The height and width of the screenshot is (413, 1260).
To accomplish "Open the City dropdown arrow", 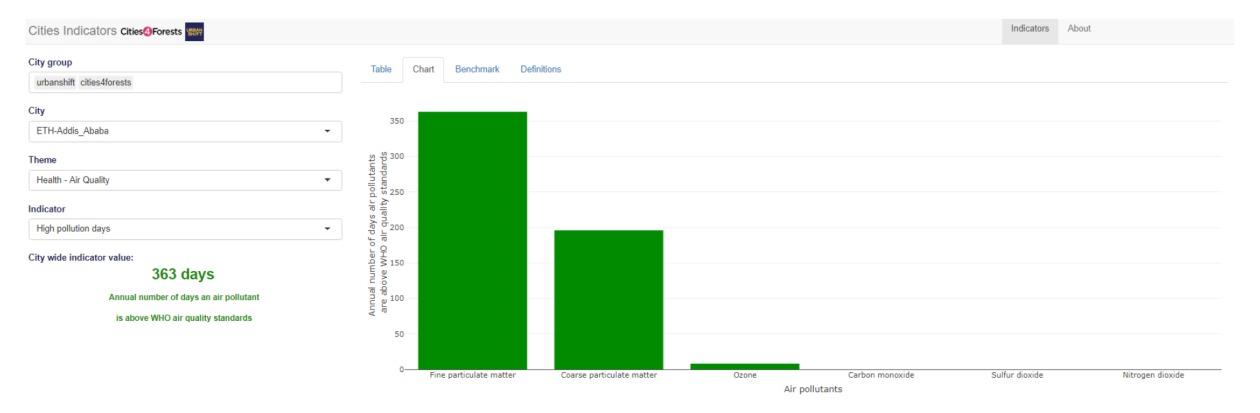I will [327, 131].
